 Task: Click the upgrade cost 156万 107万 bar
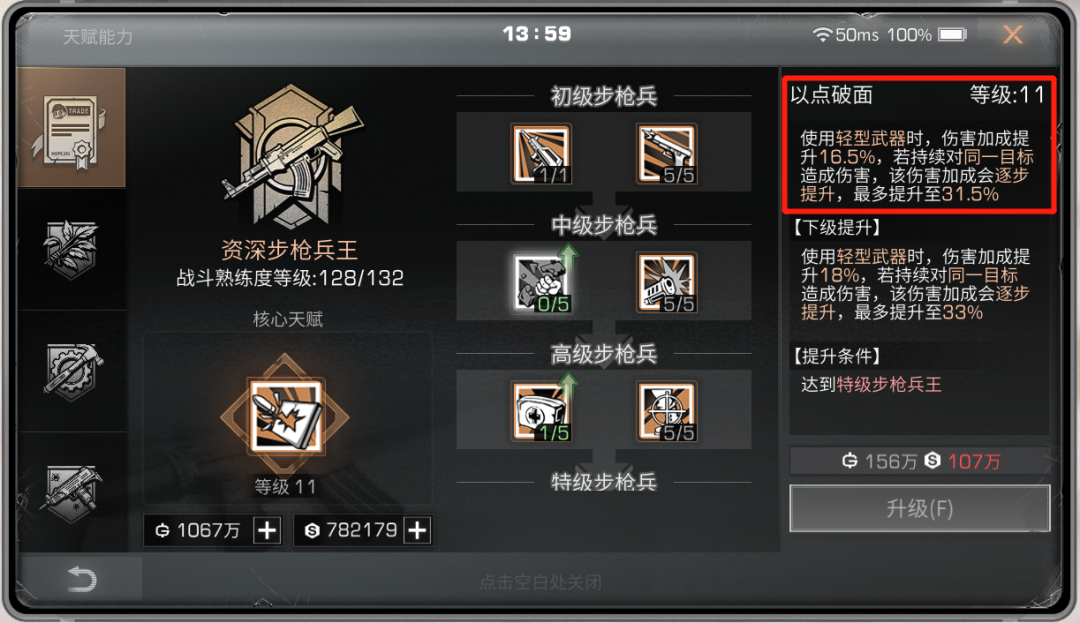pyautogui.click(x=920, y=461)
